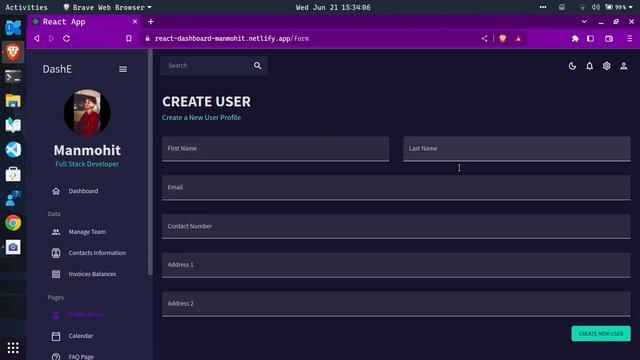Reload the page
Viewport: 640px width, 360px height.
[67, 38]
